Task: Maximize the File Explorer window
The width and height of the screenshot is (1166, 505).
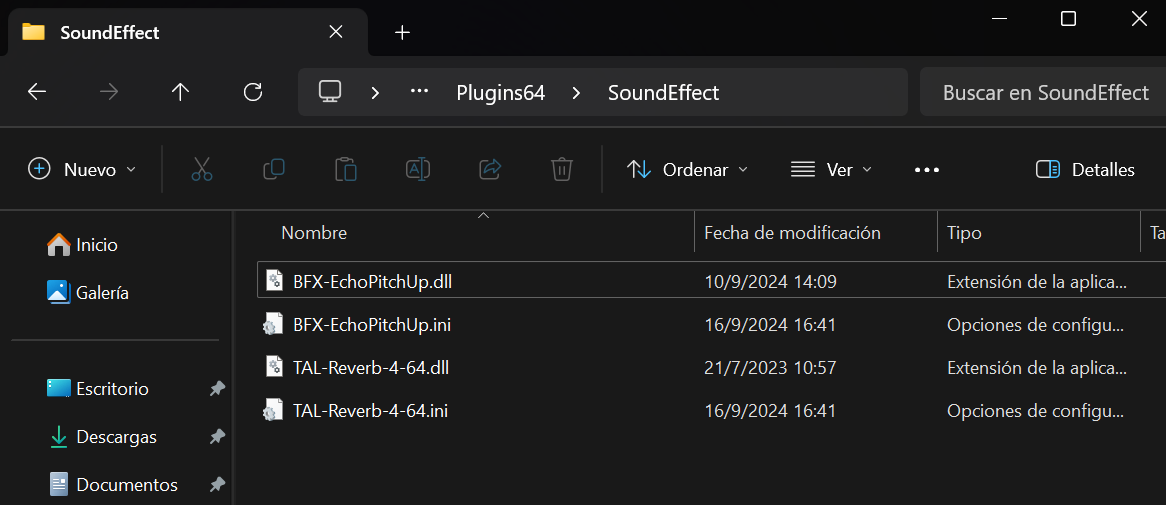Action: (x=1068, y=19)
